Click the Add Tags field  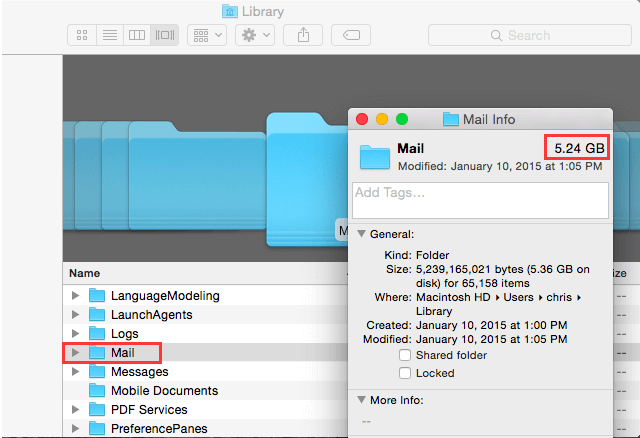click(x=480, y=200)
